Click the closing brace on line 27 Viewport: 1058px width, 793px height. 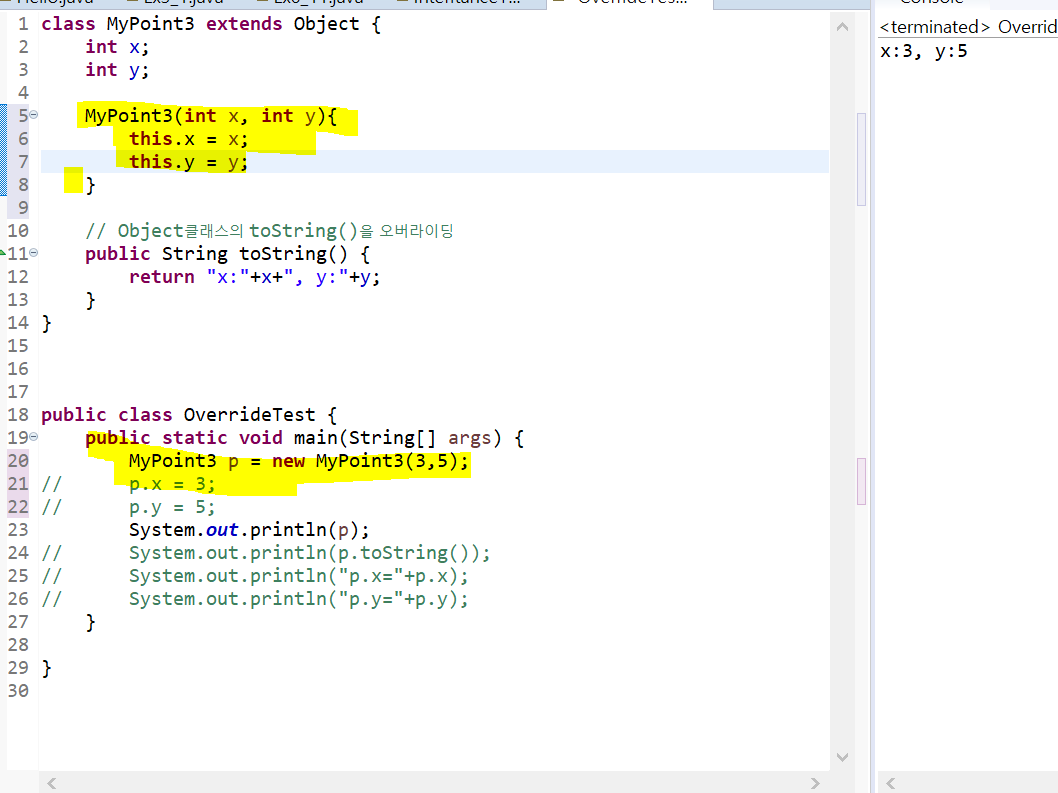(90, 622)
